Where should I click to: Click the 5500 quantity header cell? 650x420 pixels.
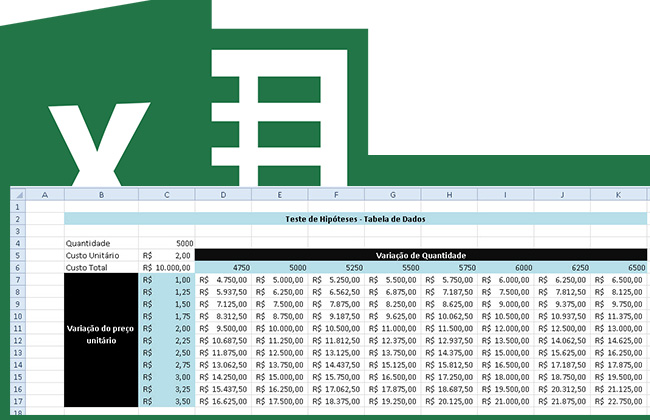(393, 267)
